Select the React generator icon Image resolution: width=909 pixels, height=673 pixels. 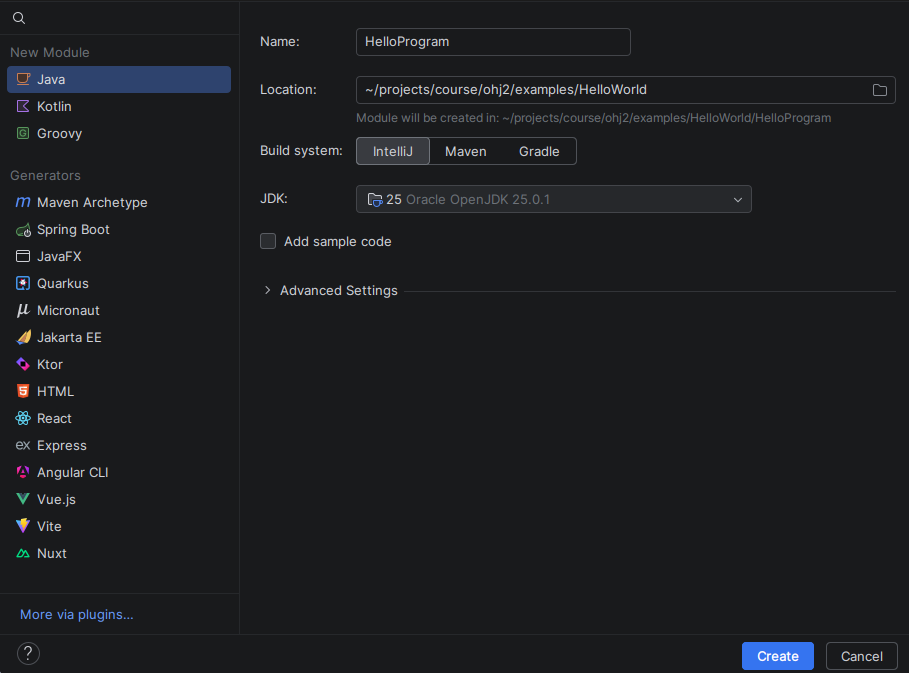[x=23, y=418]
